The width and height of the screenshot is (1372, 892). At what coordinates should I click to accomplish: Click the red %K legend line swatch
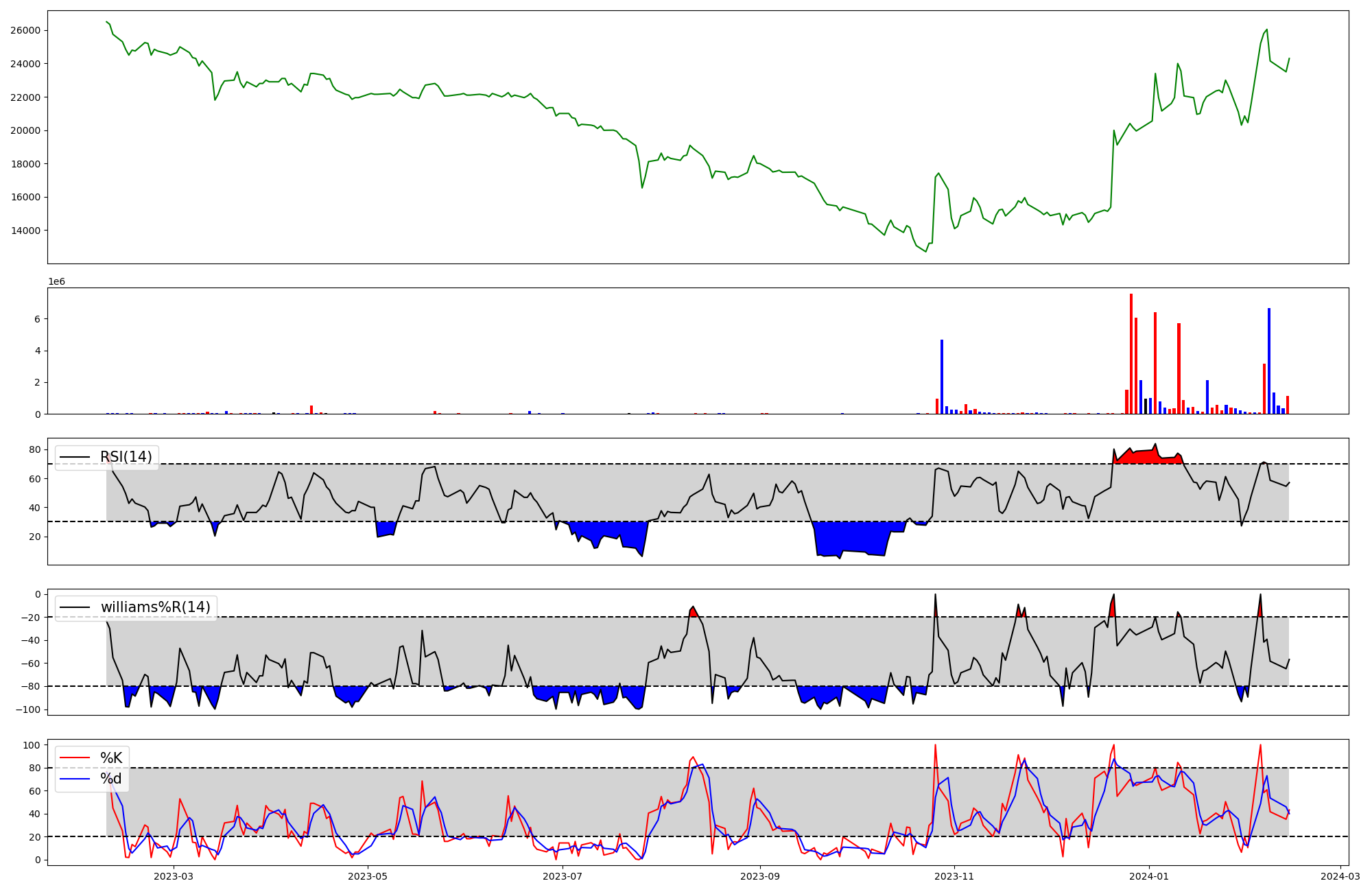click(x=75, y=758)
